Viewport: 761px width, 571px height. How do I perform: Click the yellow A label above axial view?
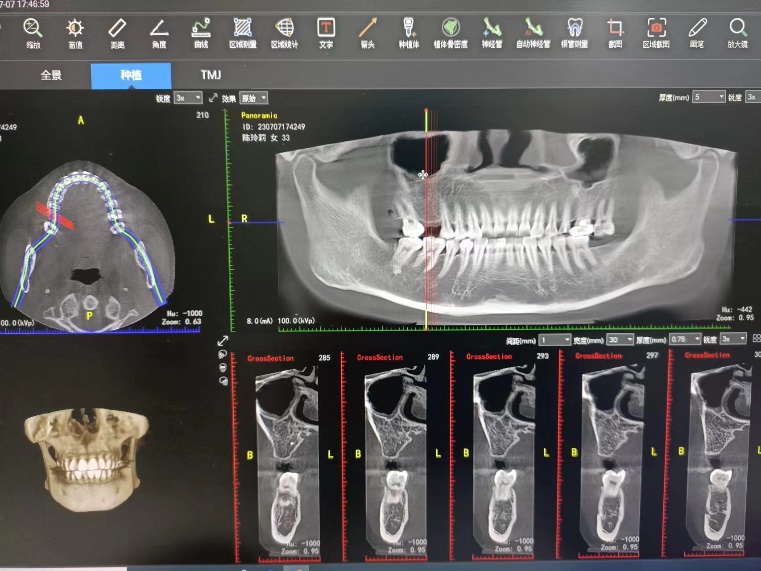click(x=81, y=120)
